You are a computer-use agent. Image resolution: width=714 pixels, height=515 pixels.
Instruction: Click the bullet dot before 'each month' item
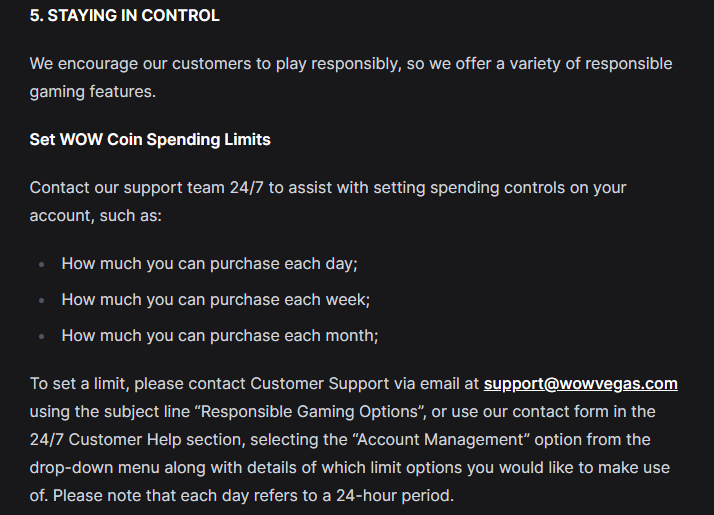(x=42, y=337)
